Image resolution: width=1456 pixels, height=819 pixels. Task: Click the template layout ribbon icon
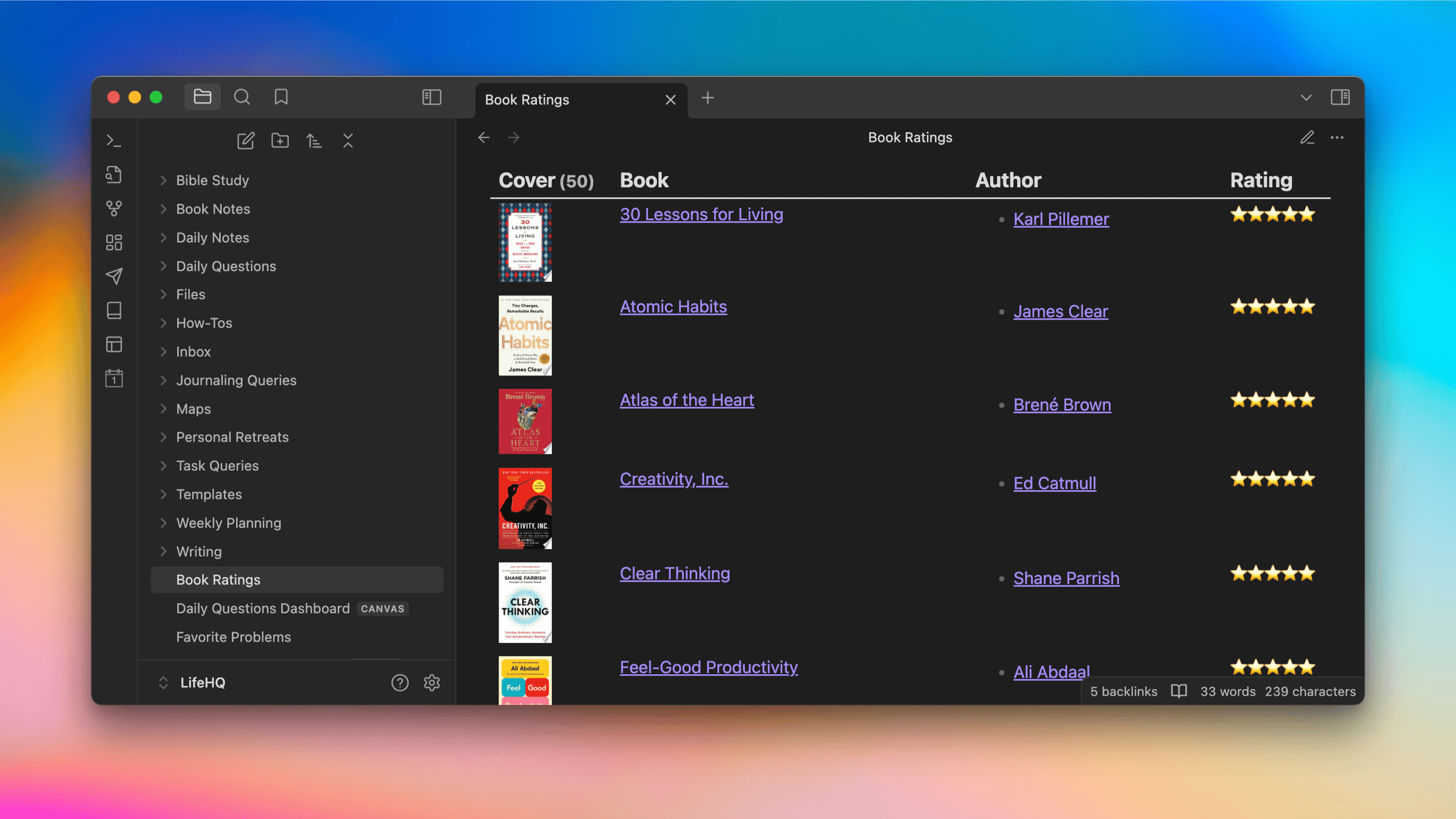tap(114, 345)
